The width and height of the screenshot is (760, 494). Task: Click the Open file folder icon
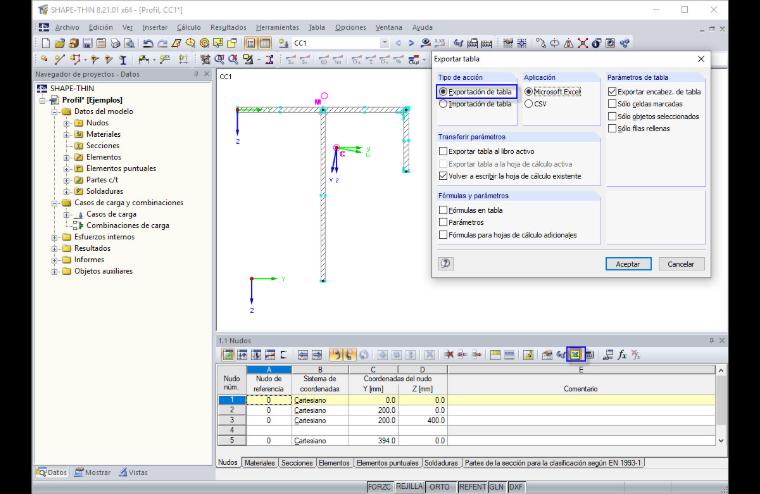tap(59, 43)
